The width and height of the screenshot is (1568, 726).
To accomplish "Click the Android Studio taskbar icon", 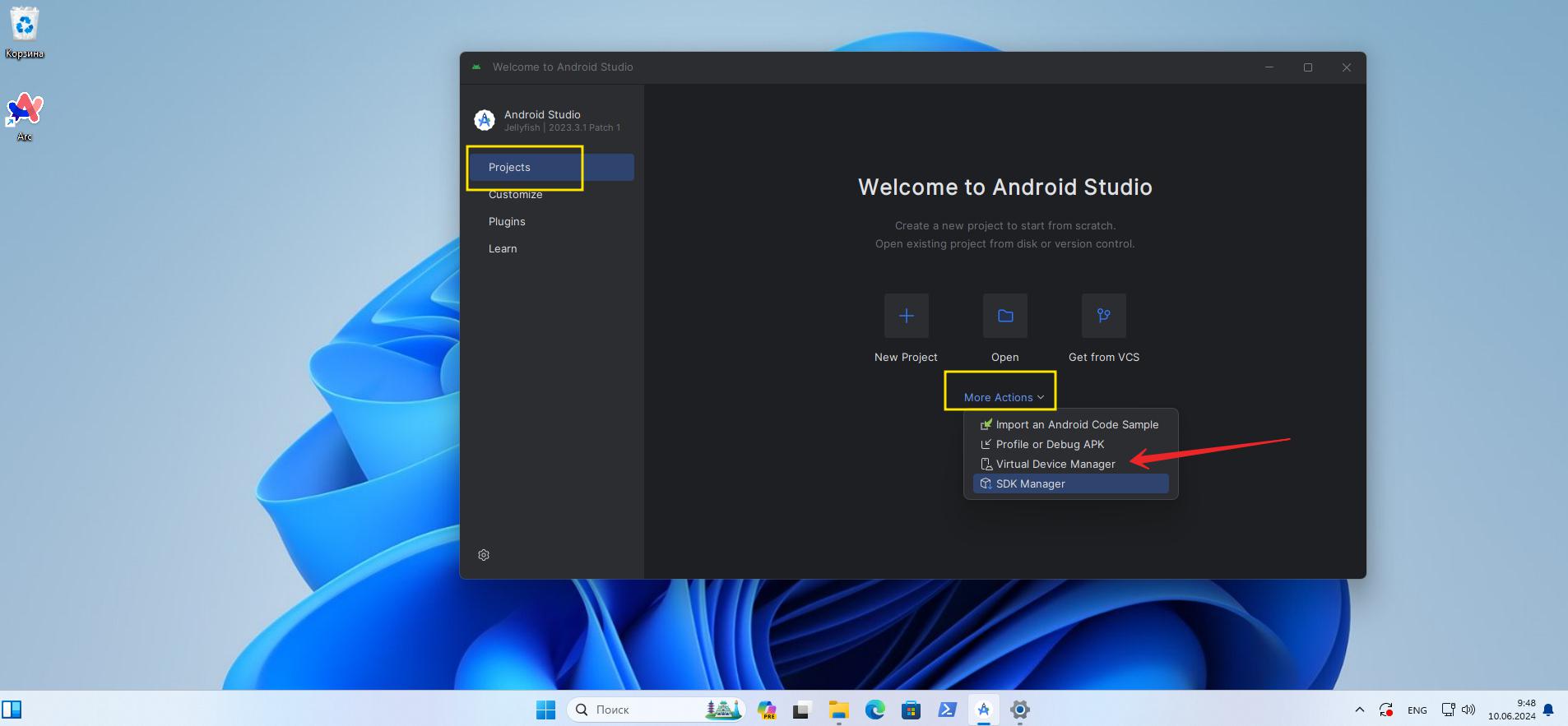I will 984,710.
